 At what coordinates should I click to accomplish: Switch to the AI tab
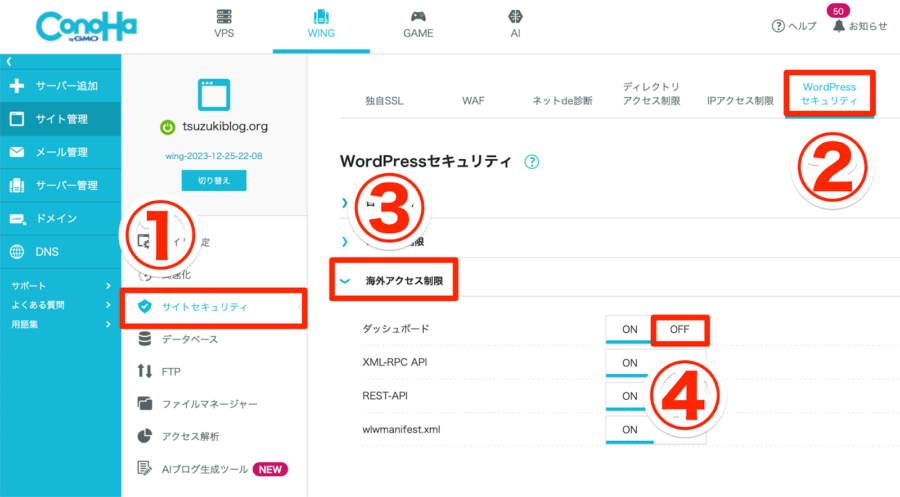[515, 16]
